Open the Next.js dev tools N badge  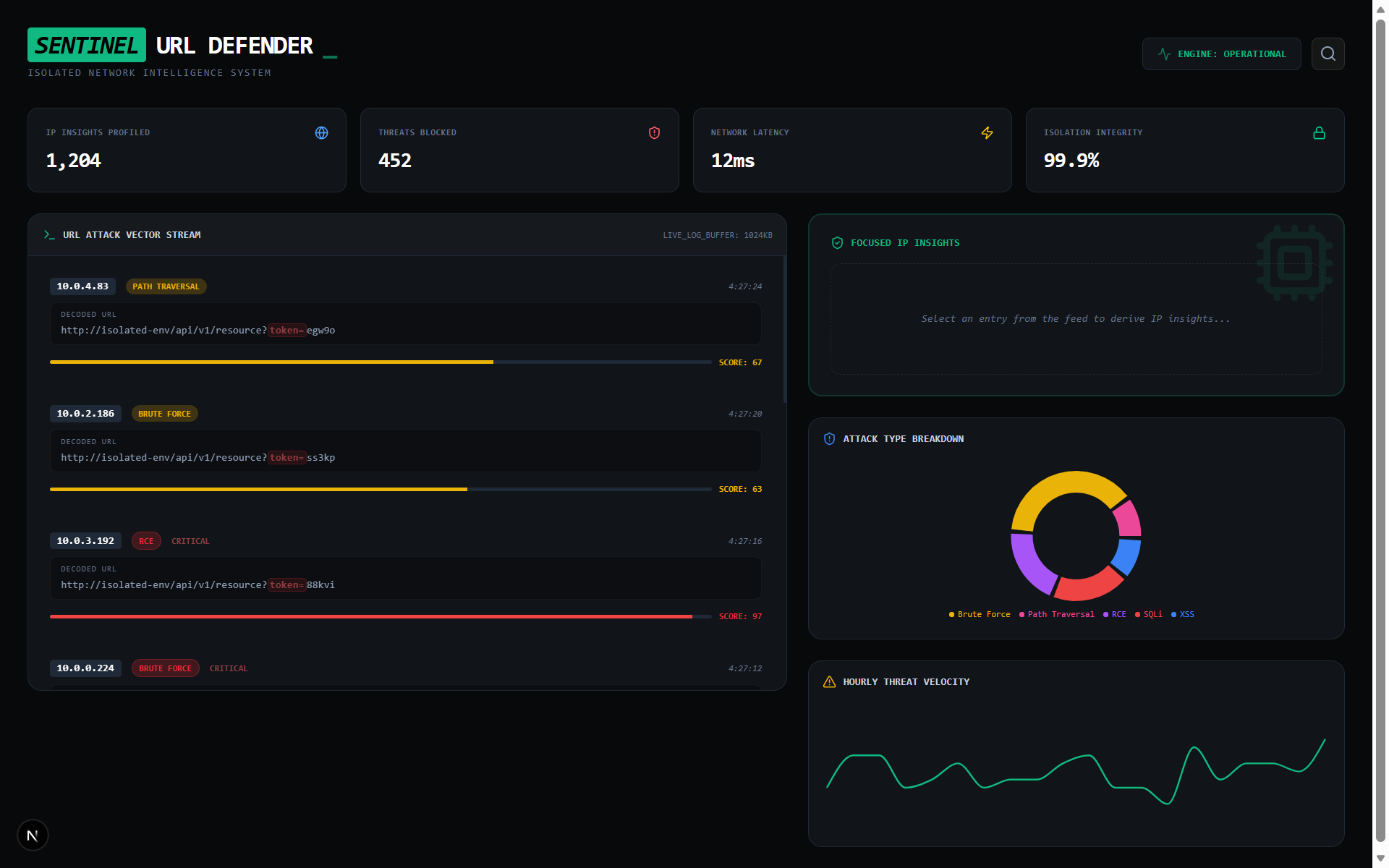click(33, 835)
